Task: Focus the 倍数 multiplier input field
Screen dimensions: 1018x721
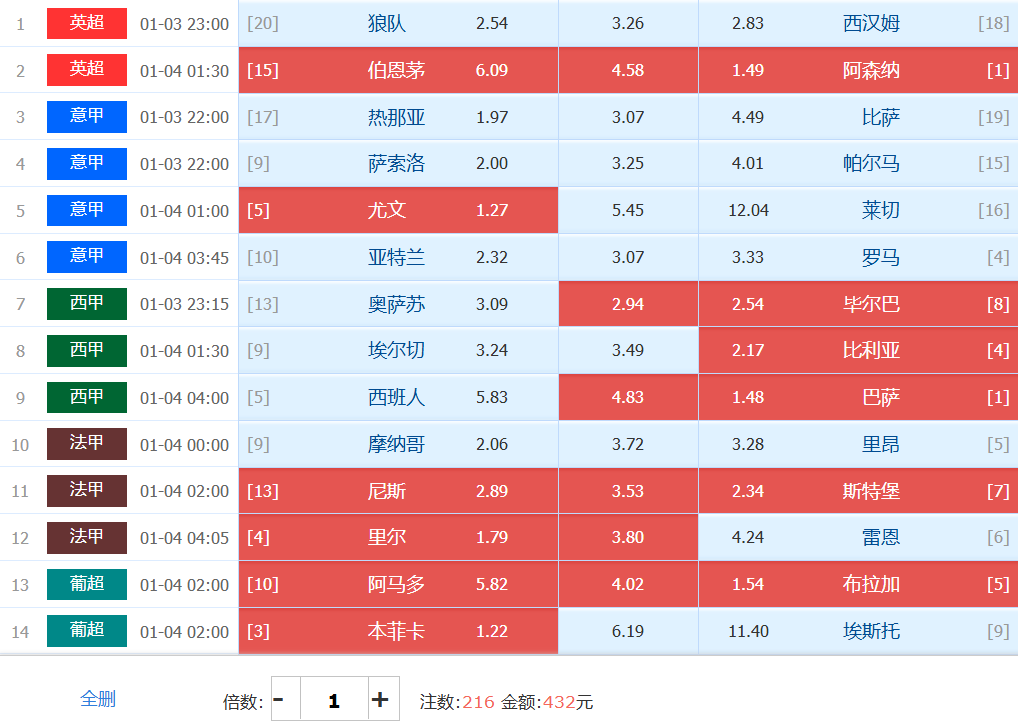Action: click(x=333, y=700)
